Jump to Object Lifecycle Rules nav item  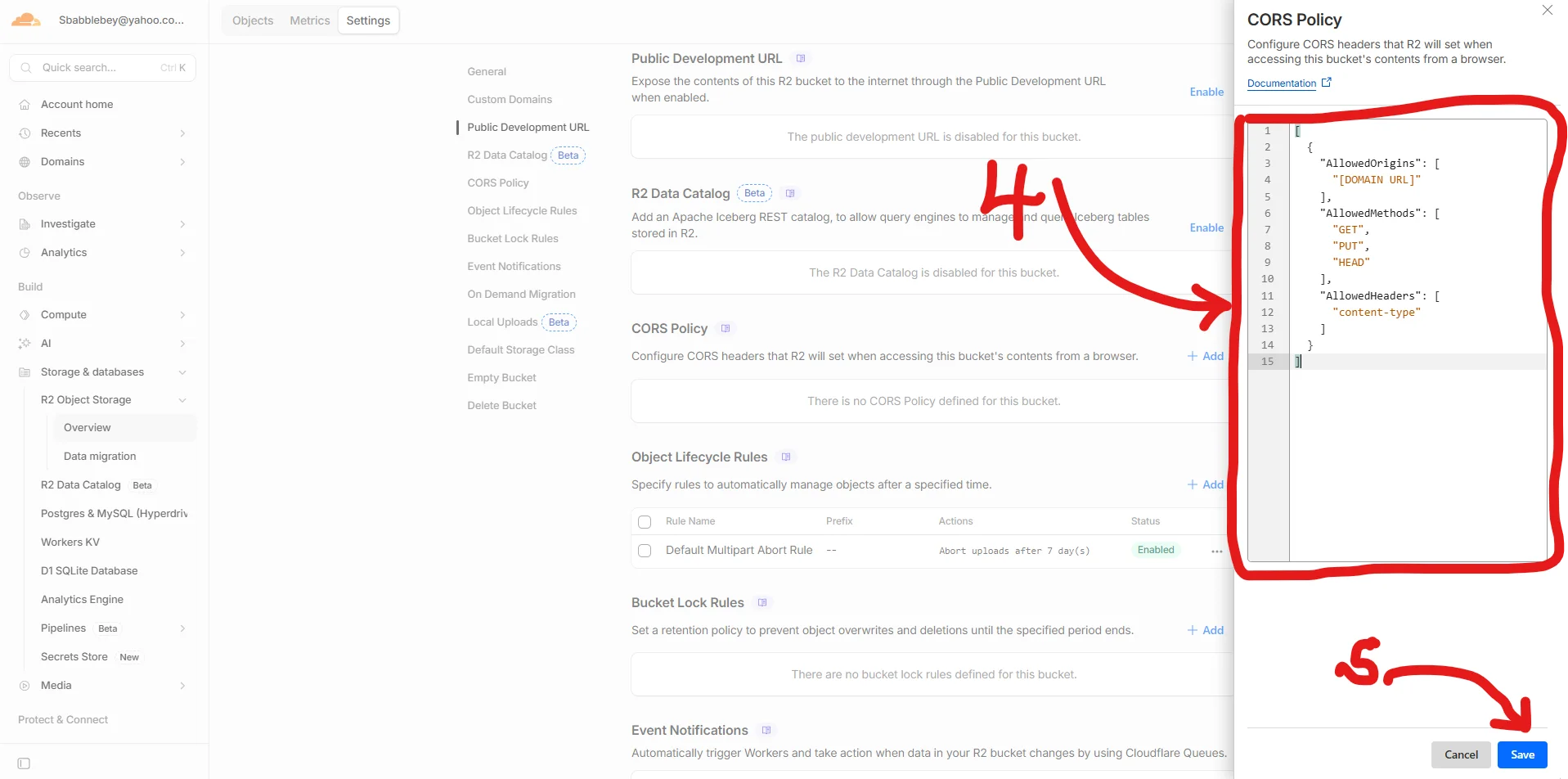click(x=522, y=211)
